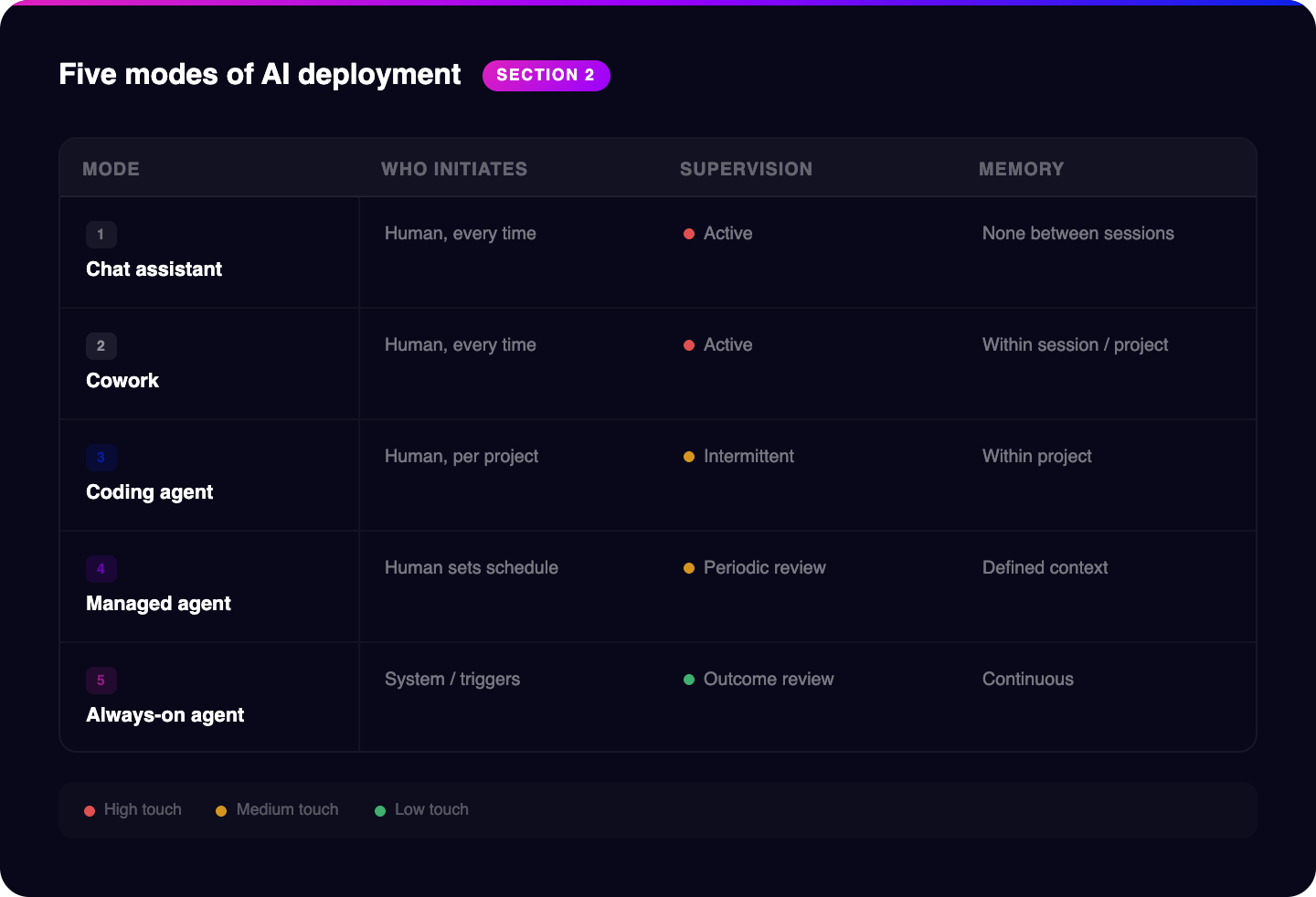
Task: Click number badge 2 above Cowork
Action: [x=101, y=346]
